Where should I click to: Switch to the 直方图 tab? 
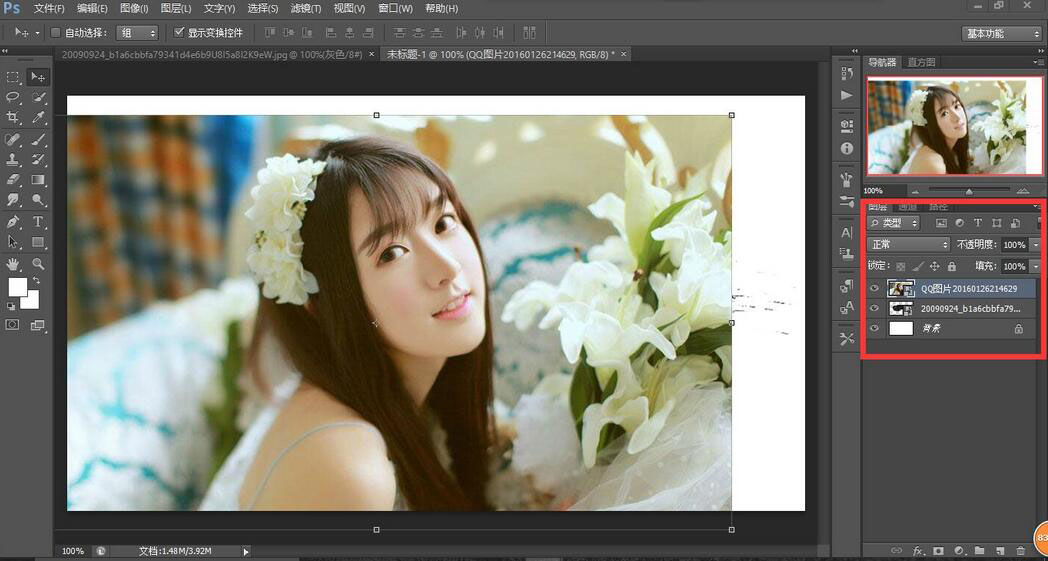point(921,62)
